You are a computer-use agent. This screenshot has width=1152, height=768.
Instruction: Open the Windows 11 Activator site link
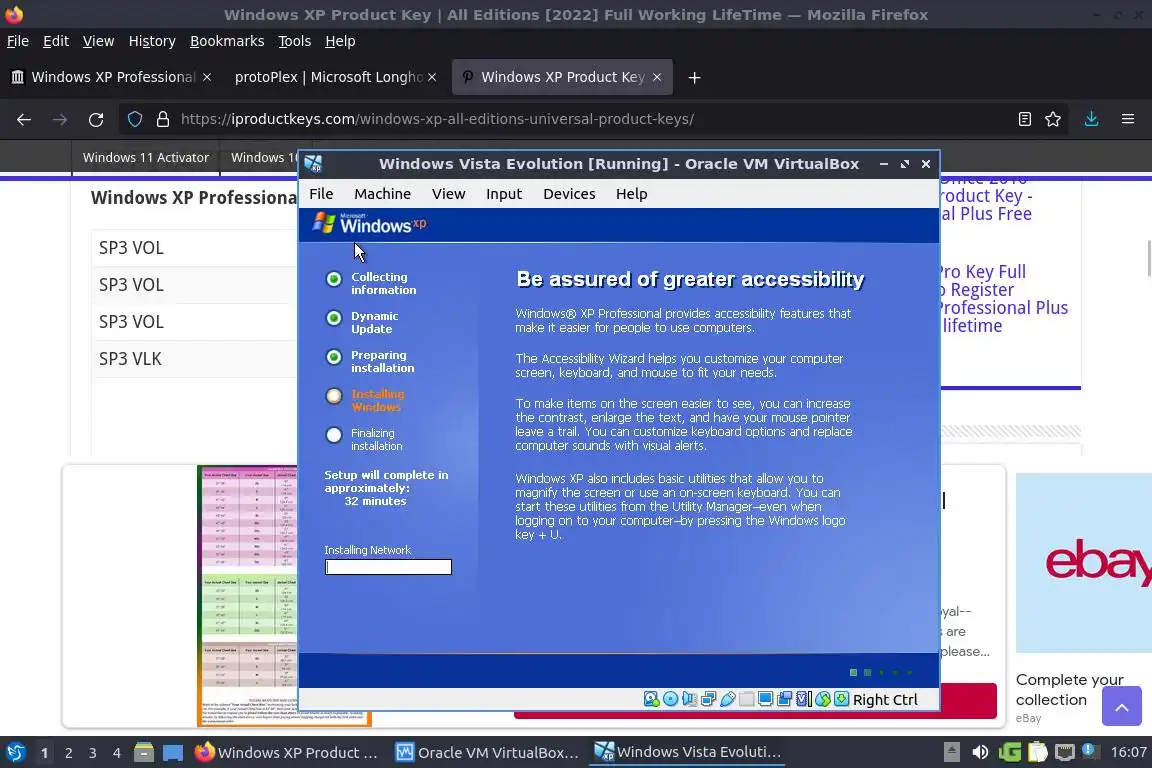(x=145, y=157)
